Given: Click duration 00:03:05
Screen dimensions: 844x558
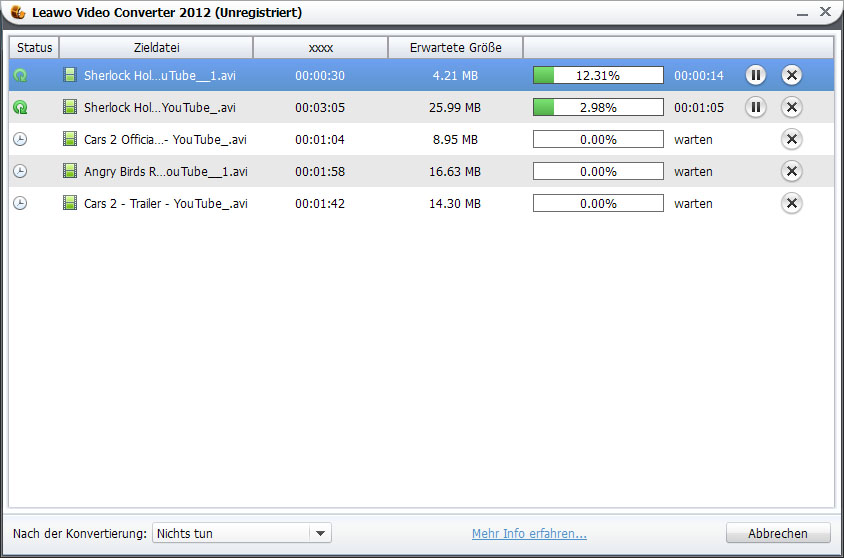Looking at the screenshot, I should tap(320, 108).
